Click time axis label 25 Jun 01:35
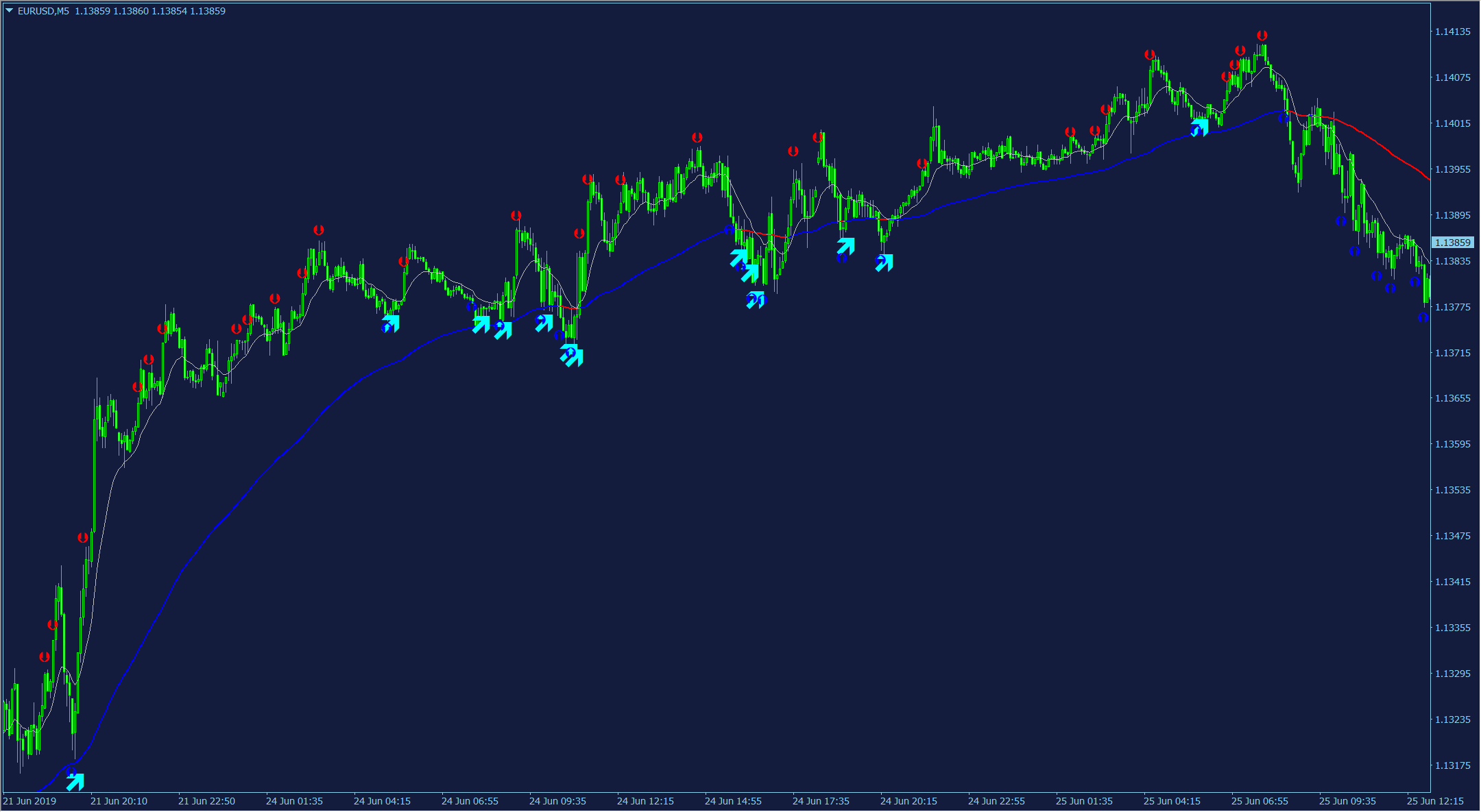This screenshot has height=812, width=1481. click(x=1084, y=801)
